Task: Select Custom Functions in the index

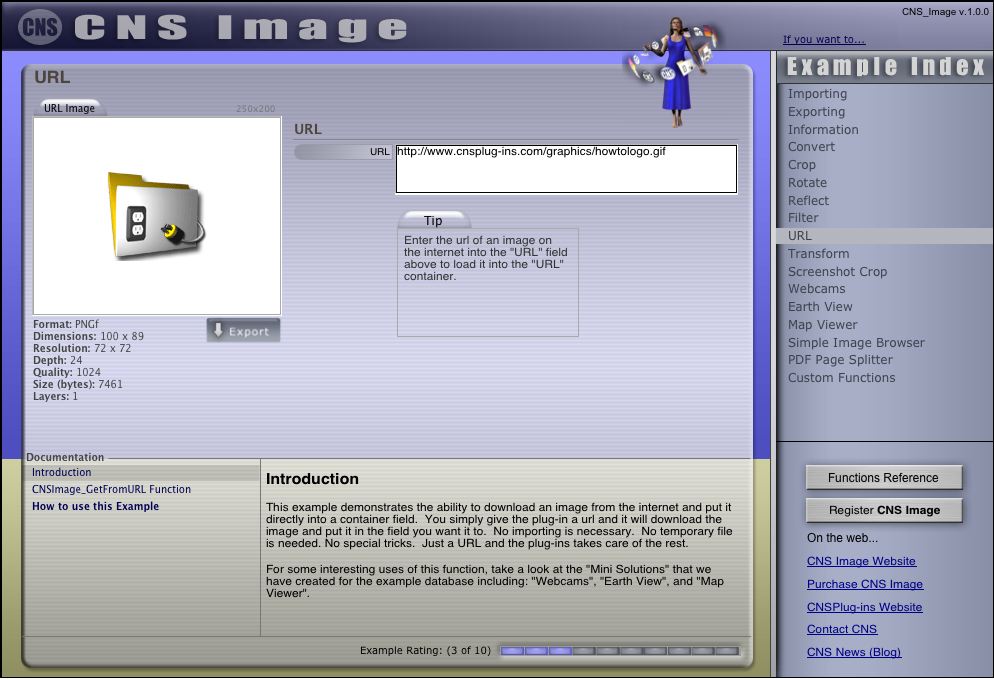Action: pyautogui.click(x=841, y=377)
